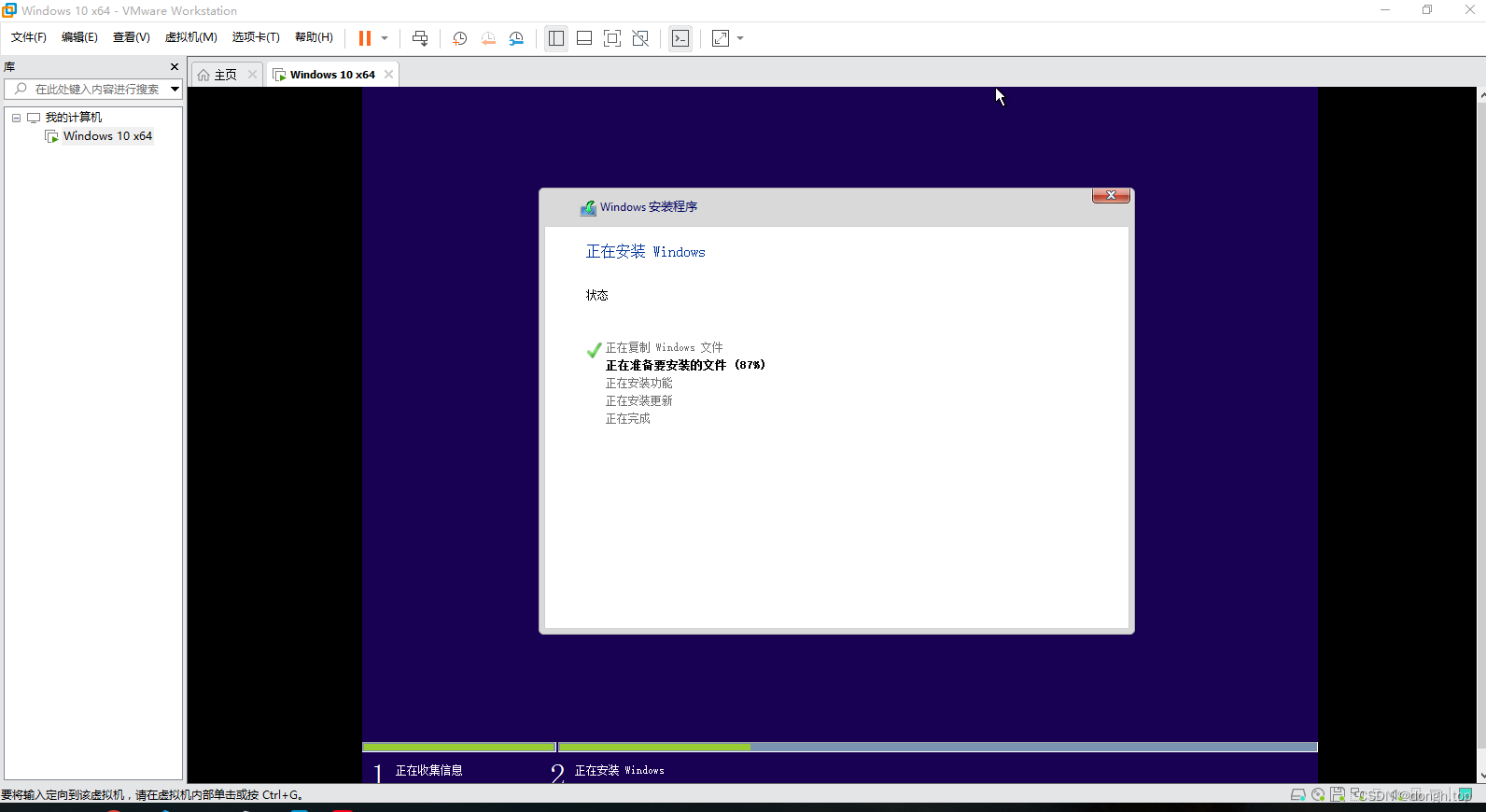Click the Ctrl+G input hint in status bar
This screenshot has width=1486, height=812.
pos(152,795)
